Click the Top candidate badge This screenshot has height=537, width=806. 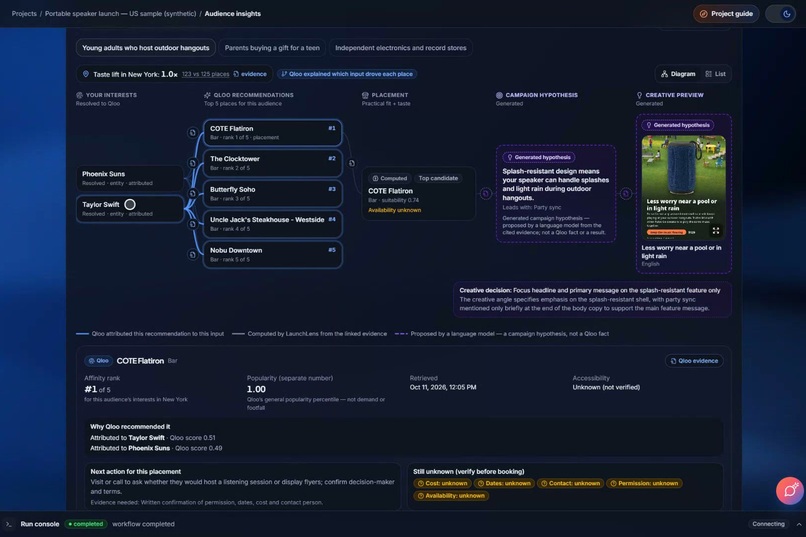coord(438,178)
